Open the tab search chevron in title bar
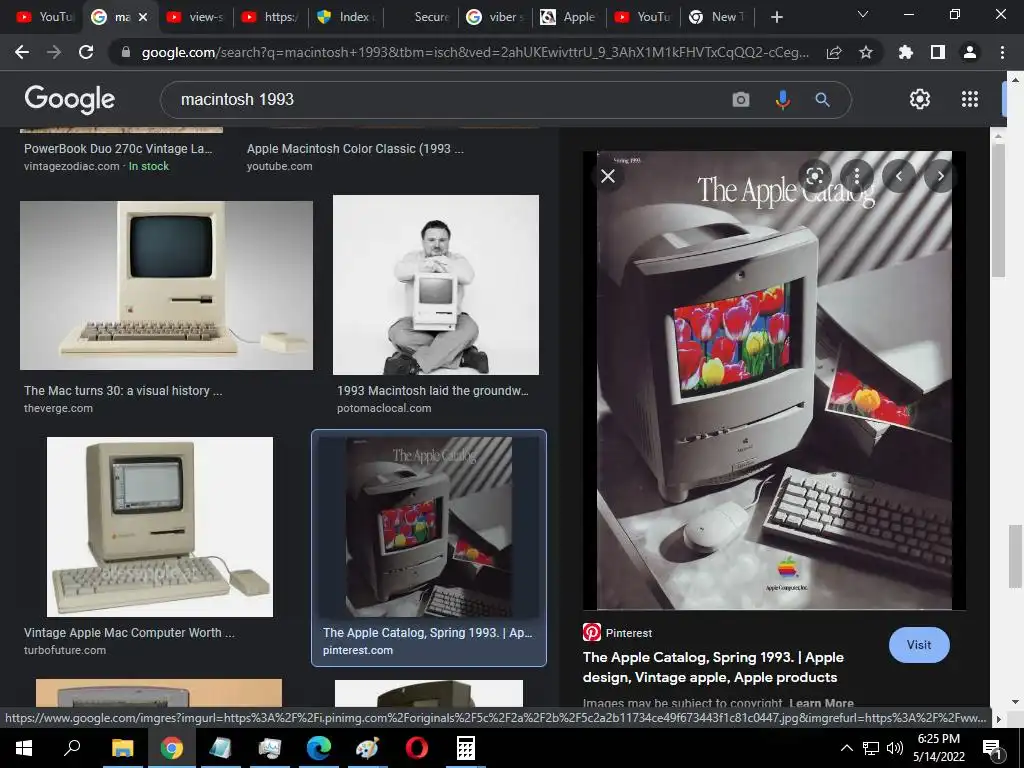The image size is (1024, 768). pos(863,15)
